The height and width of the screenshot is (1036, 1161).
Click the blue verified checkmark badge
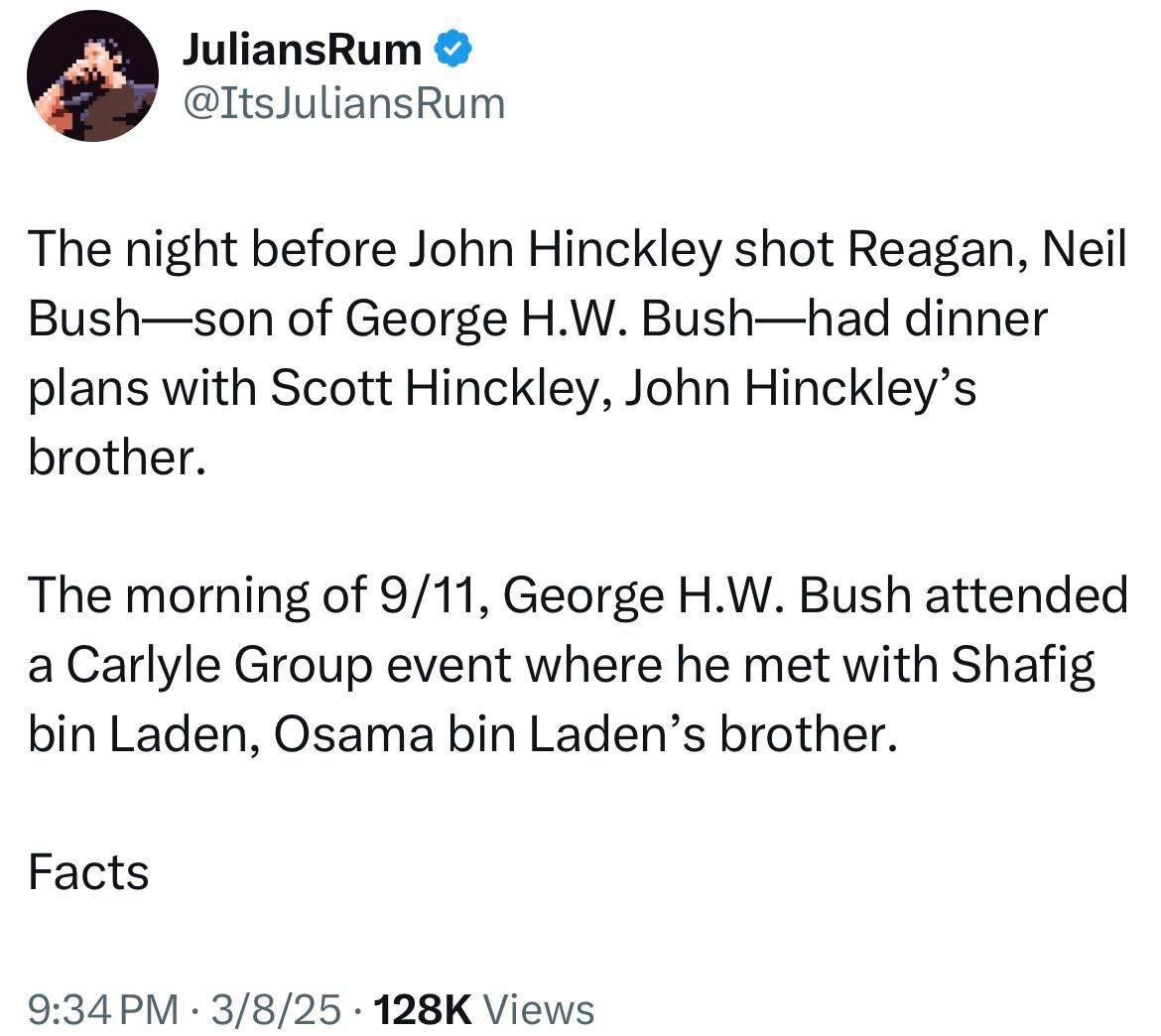(452, 48)
